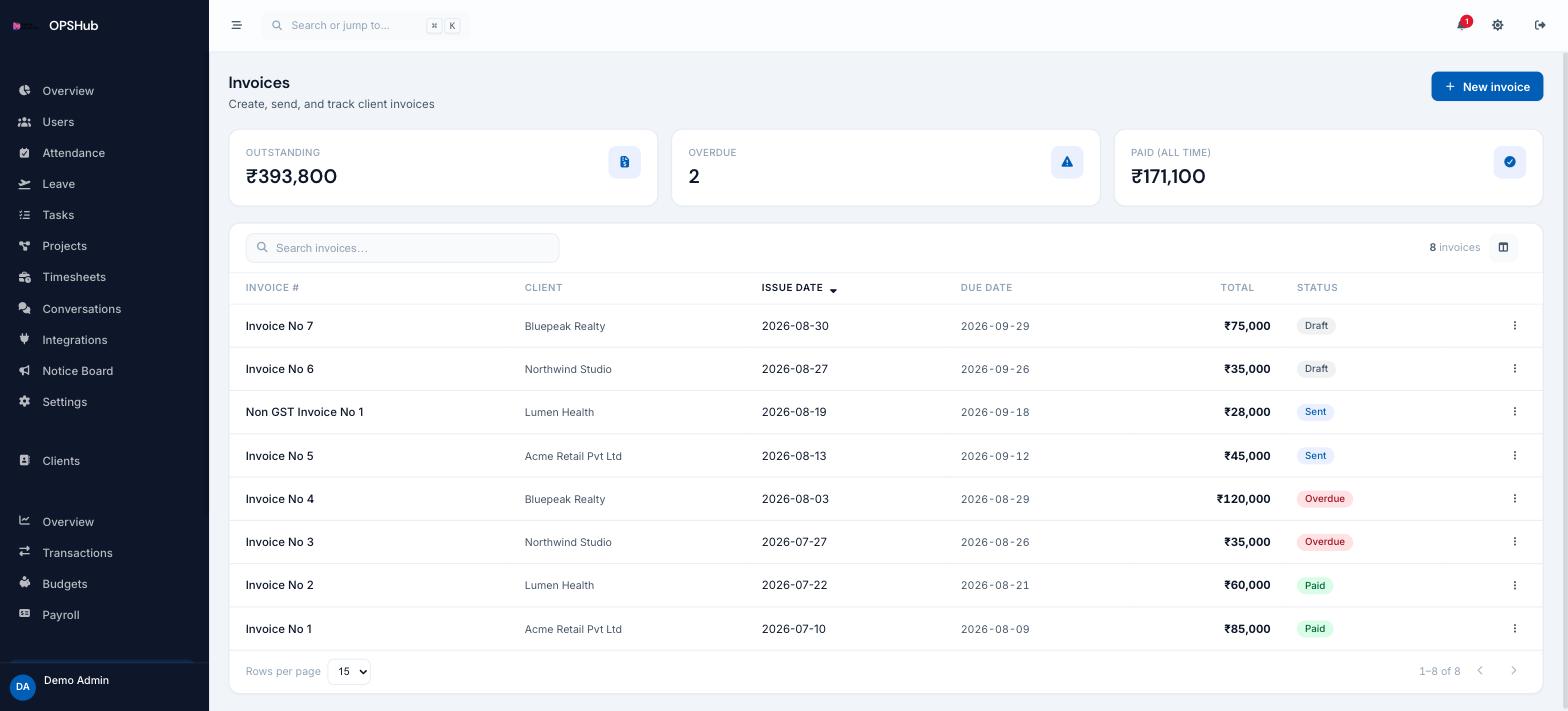The height and width of the screenshot is (711, 1568).
Task: Sort by Total column header
Action: point(1237,288)
